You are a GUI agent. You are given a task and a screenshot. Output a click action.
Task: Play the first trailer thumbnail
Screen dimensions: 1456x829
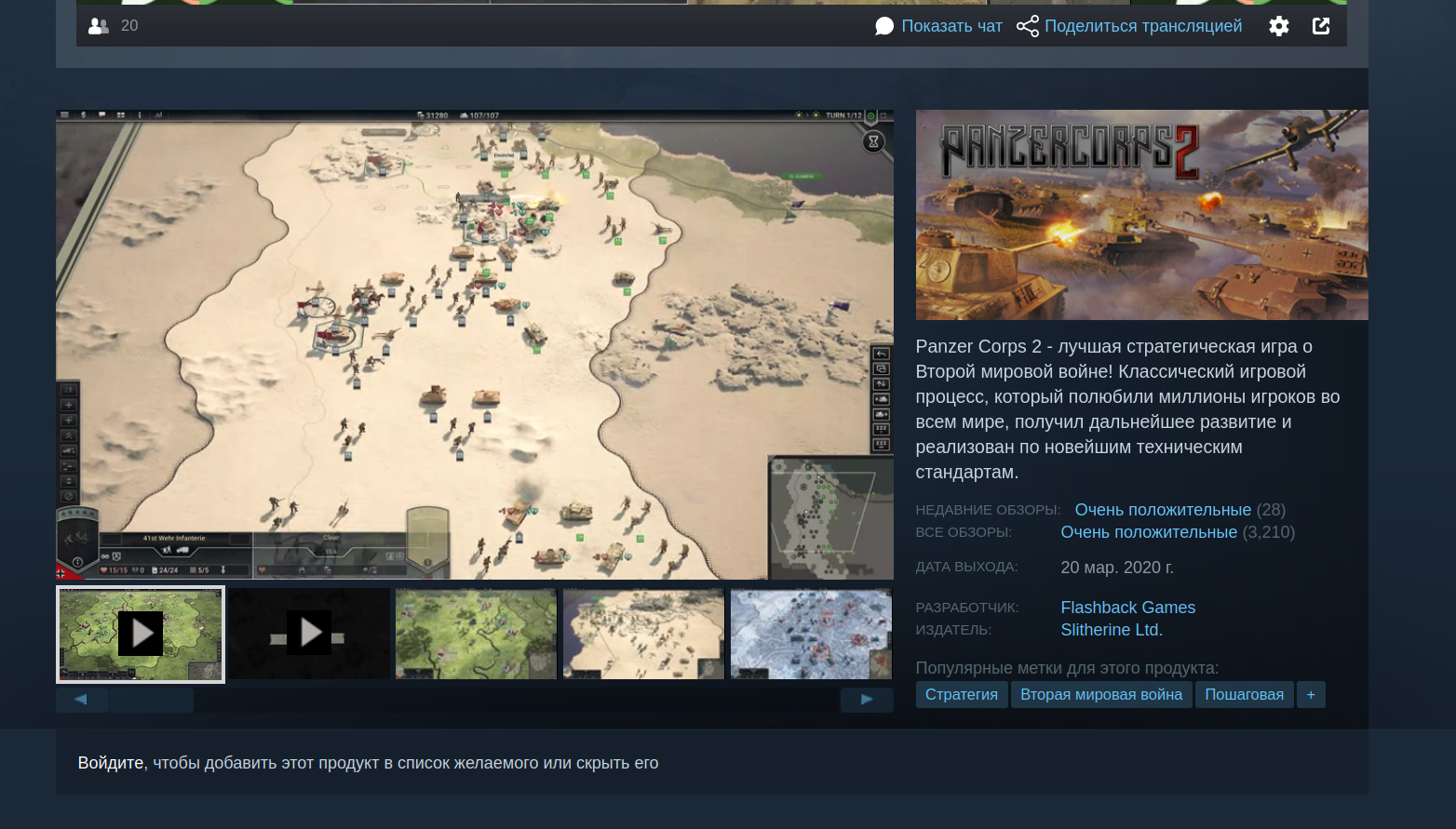pos(141,634)
